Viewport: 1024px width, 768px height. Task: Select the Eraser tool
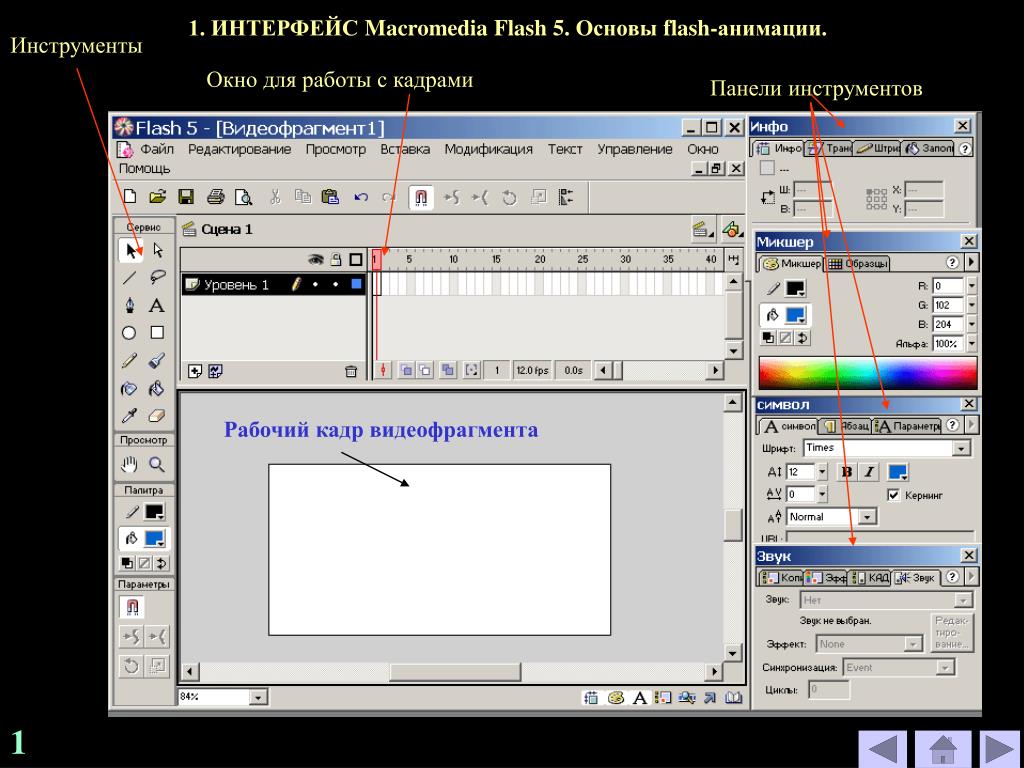coord(157,416)
